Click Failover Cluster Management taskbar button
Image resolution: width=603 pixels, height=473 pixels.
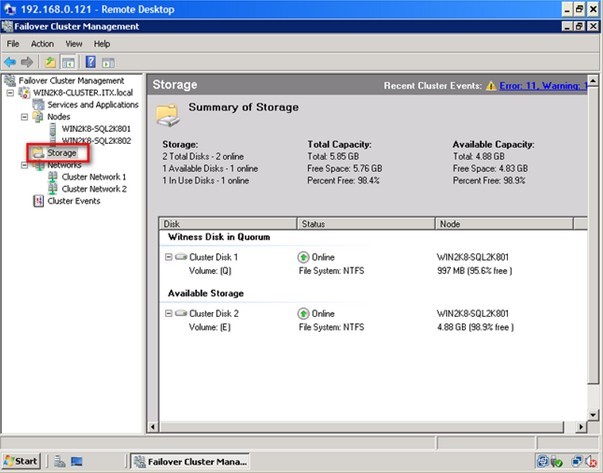click(x=190, y=461)
